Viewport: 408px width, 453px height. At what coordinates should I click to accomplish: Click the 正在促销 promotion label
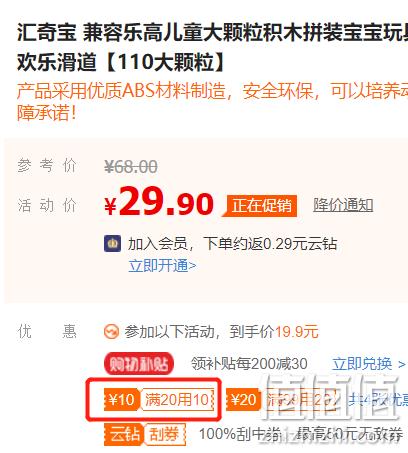(261, 205)
